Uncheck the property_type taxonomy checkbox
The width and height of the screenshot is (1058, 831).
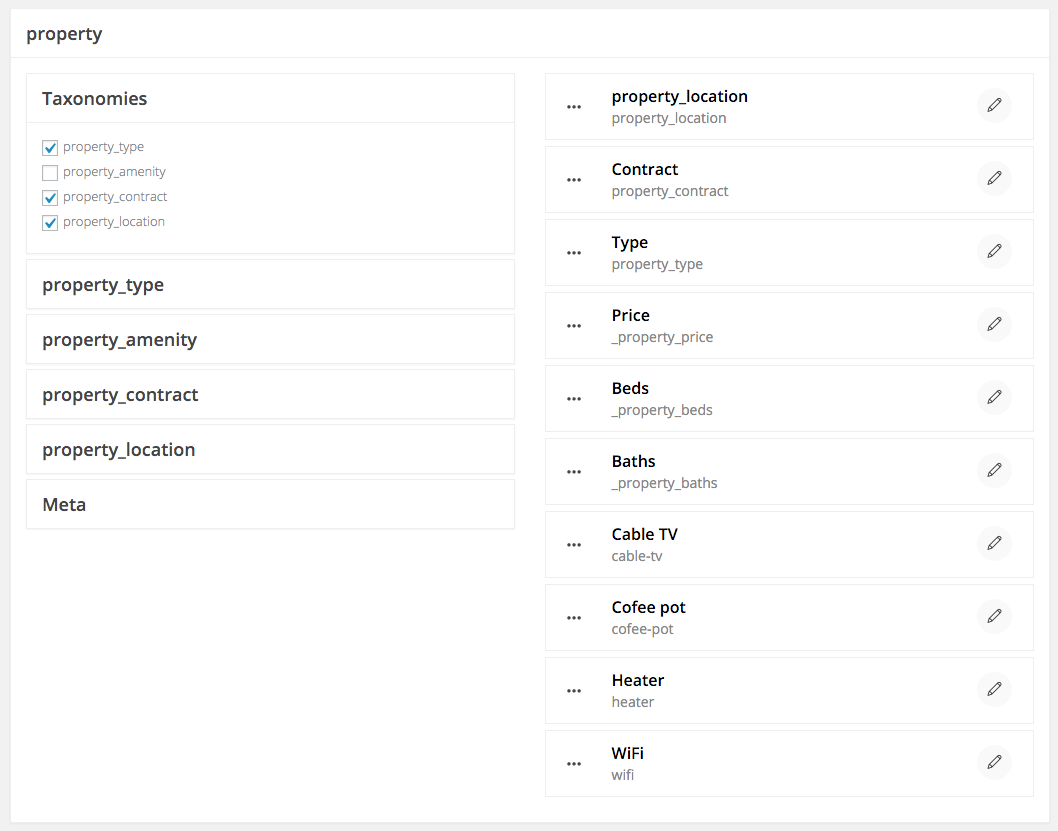[50, 148]
